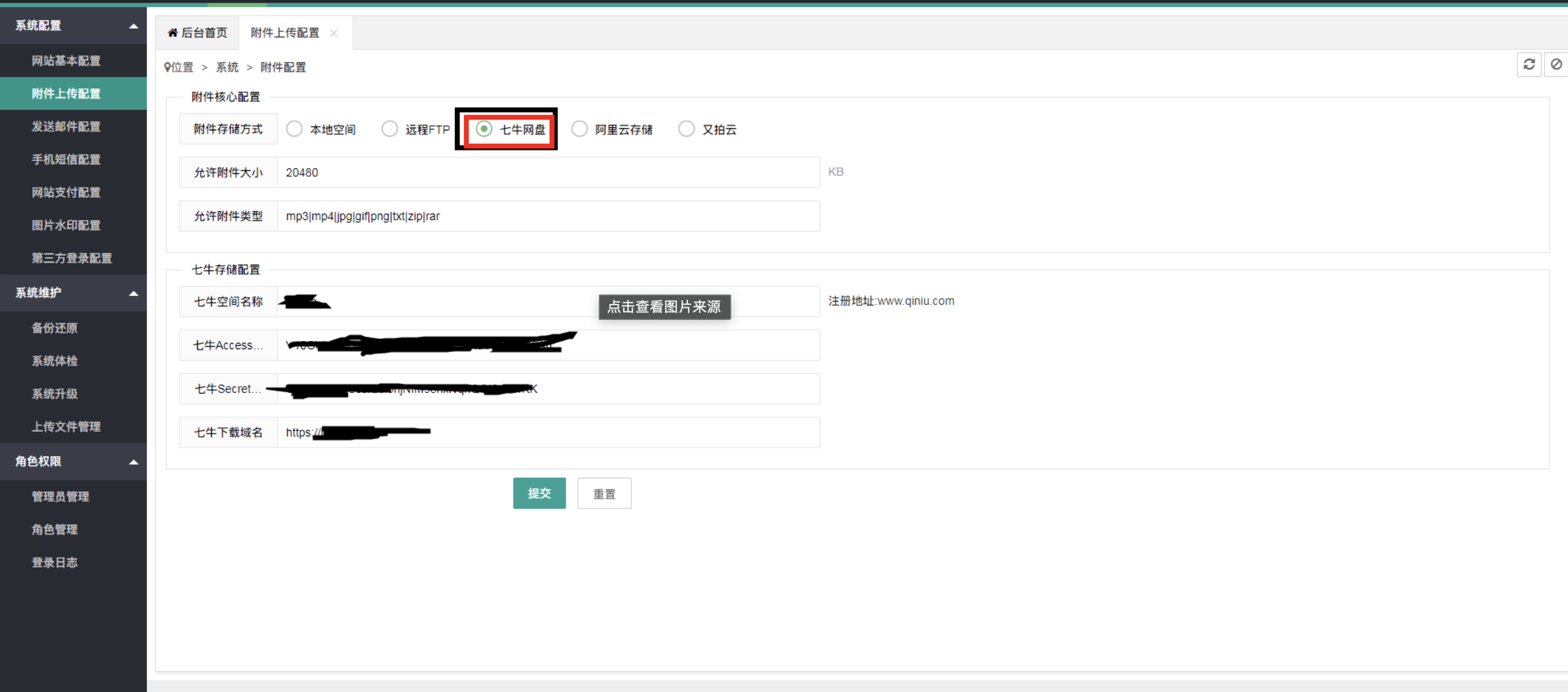Open 附件上传配置 in sidebar
Image resolution: width=1568 pixels, height=692 pixels.
tap(73, 93)
